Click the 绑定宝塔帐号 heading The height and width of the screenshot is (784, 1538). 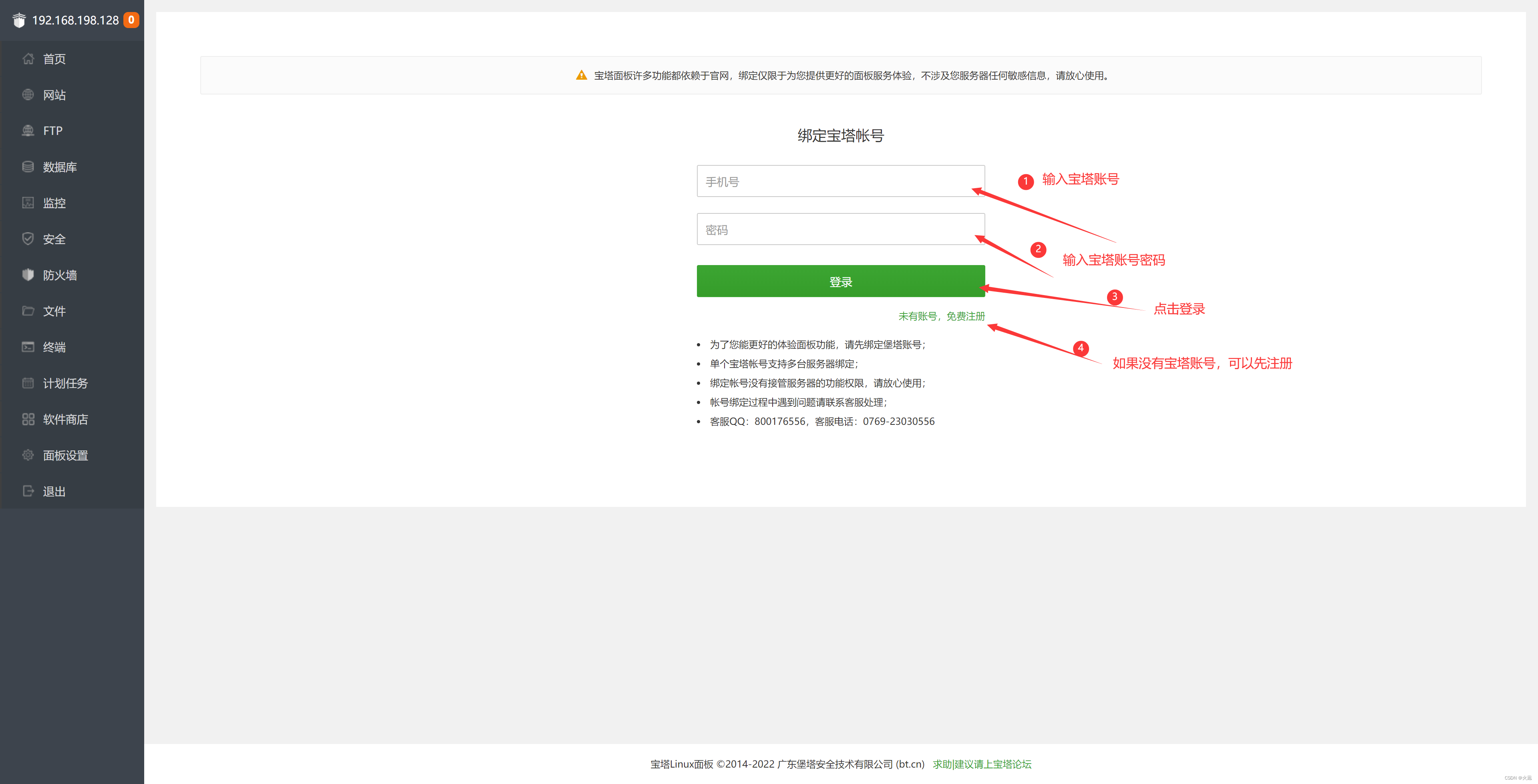(841, 136)
